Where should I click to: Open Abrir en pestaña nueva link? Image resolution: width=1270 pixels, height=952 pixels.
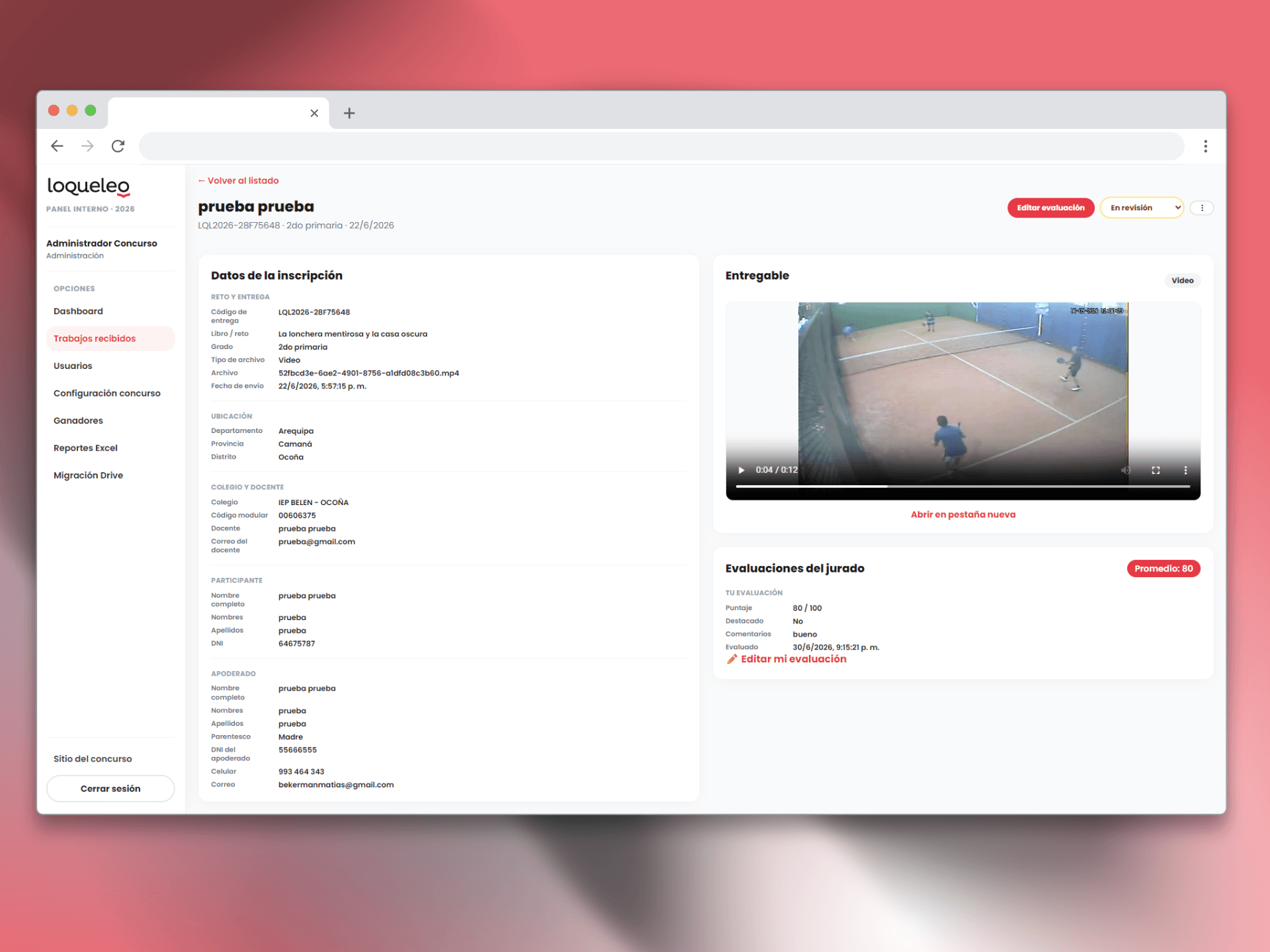pyautogui.click(x=962, y=514)
